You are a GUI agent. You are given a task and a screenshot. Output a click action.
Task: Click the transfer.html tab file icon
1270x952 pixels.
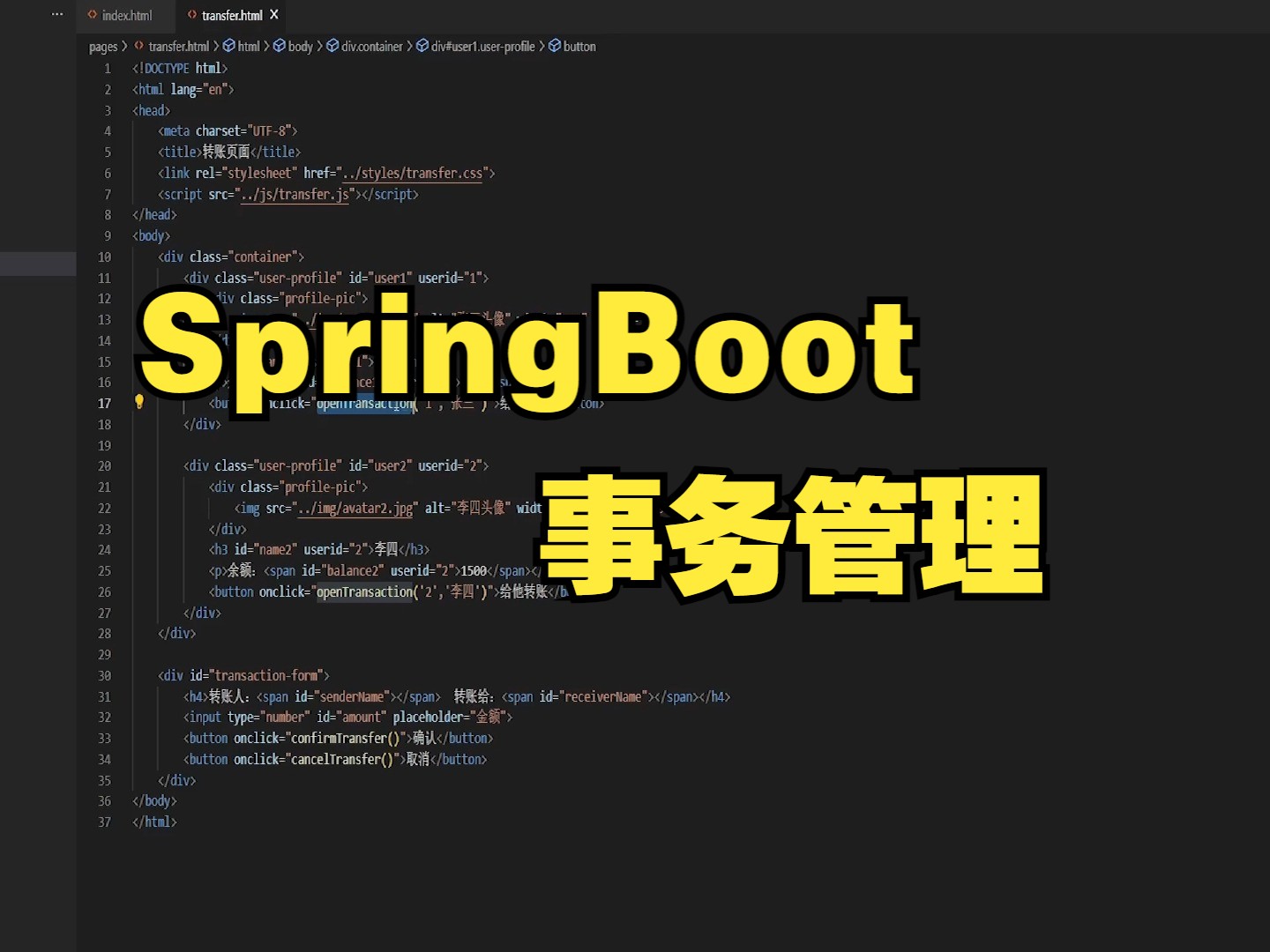click(x=192, y=14)
